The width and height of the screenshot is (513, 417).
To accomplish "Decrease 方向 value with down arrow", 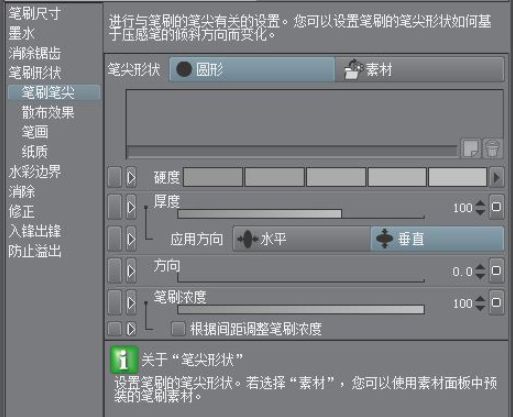I will (480, 276).
